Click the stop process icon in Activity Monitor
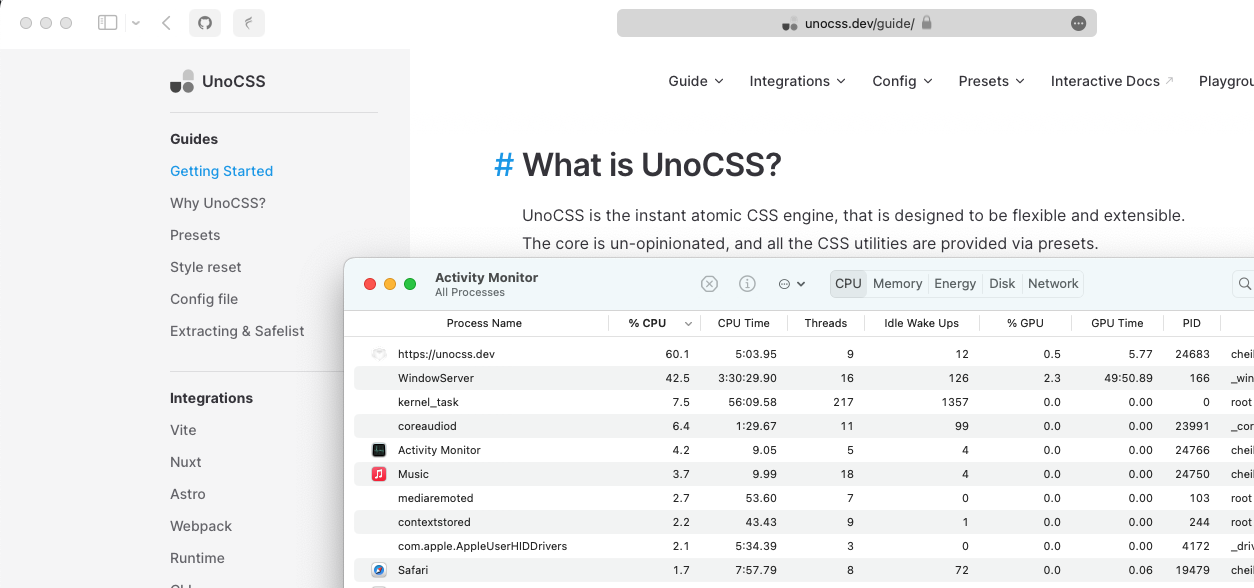 point(709,283)
